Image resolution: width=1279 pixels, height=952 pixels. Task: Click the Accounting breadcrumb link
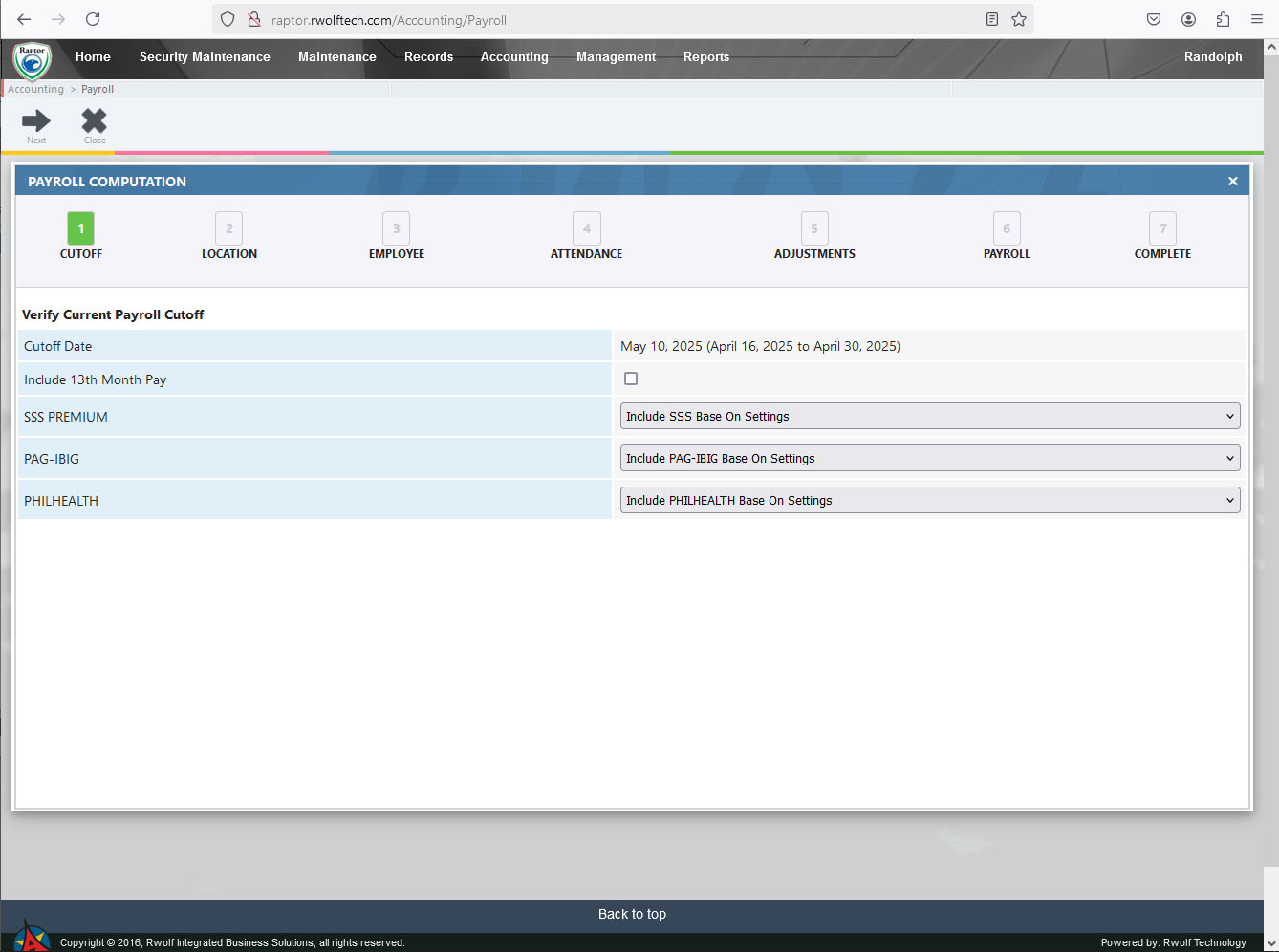coord(35,89)
